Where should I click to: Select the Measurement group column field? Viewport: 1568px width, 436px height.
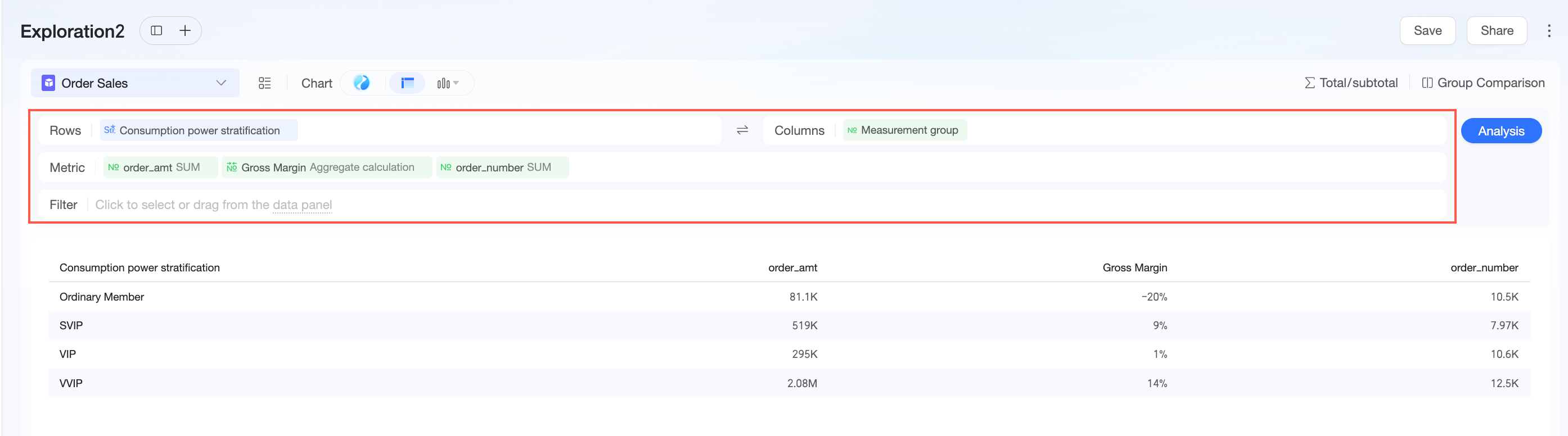[904, 130]
